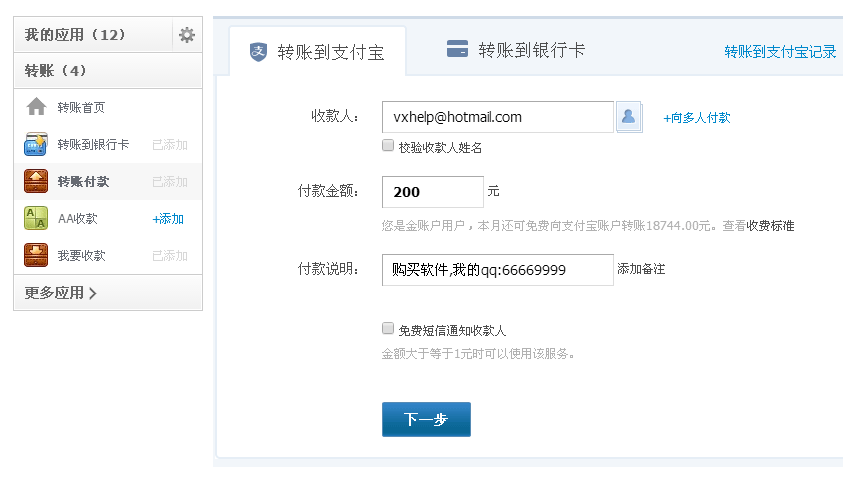Open the 转账到支付宝记录 link
The height and width of the screenshot is (479, 843).
point(780,52)
